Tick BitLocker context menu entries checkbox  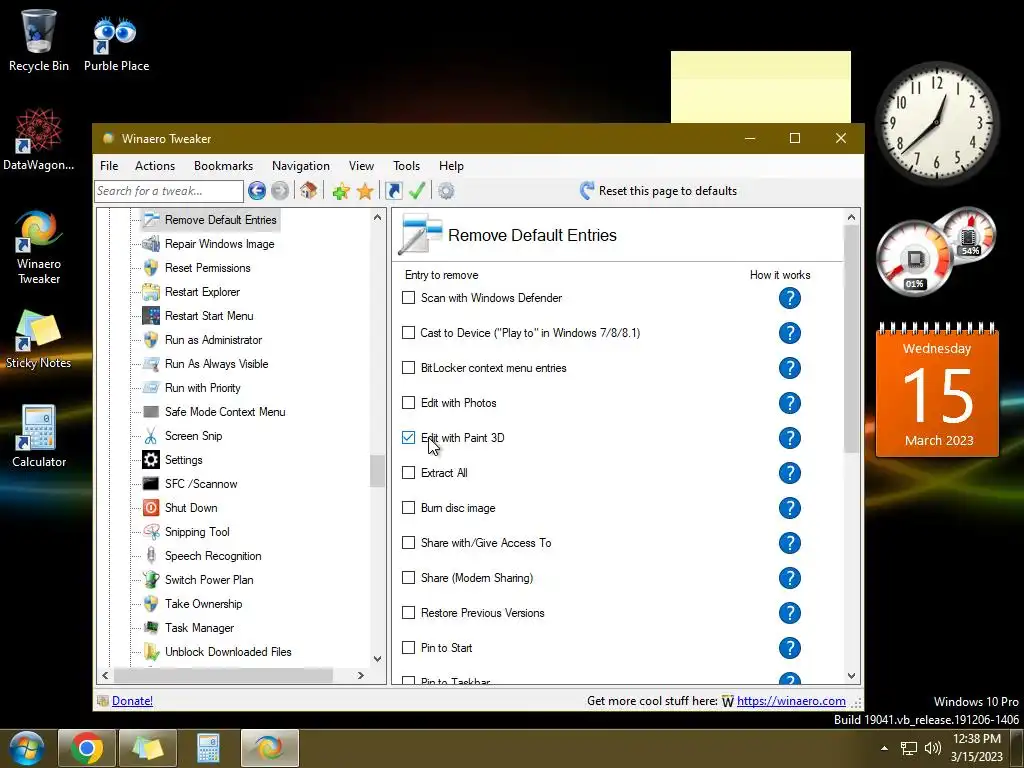coord(408,368)
